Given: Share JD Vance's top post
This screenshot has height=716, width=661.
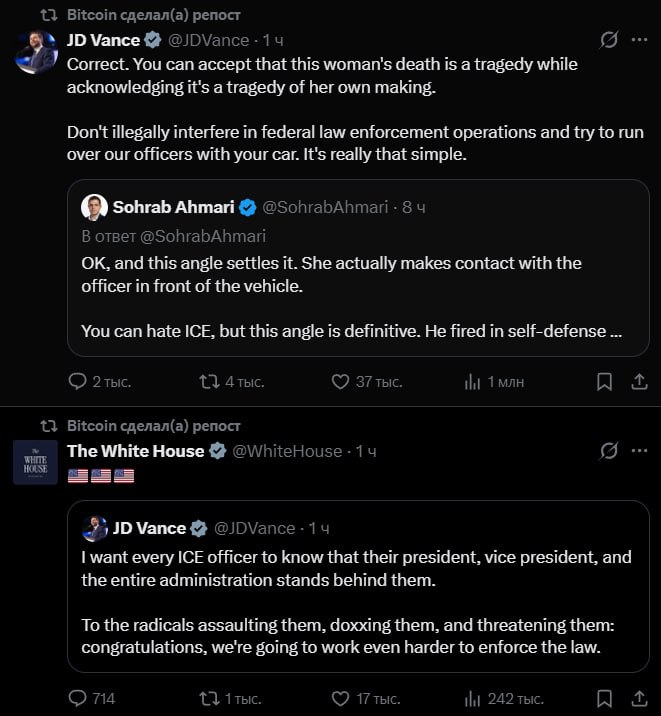Looking at the screenshot, I should [639, 381].
